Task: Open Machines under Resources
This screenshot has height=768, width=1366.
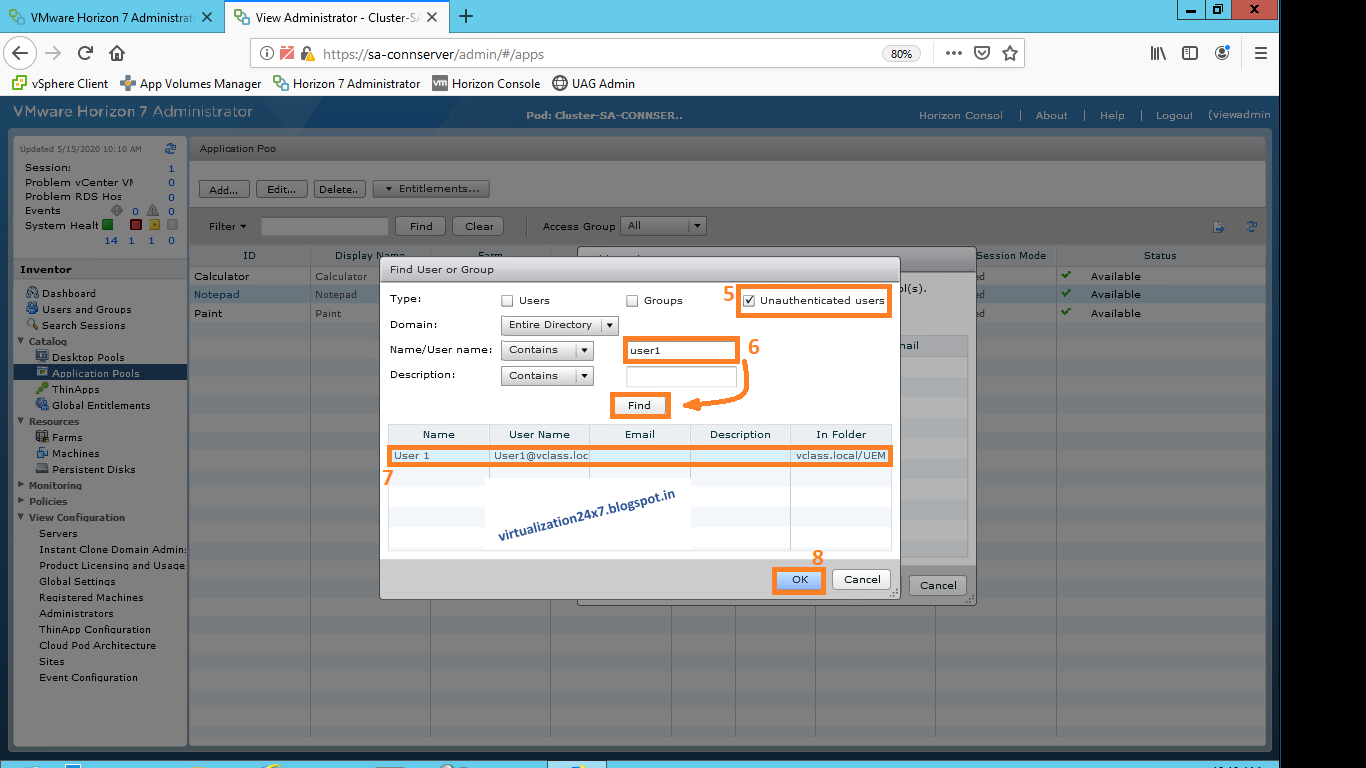Action: pyautogui.click(x=76, y=453)
